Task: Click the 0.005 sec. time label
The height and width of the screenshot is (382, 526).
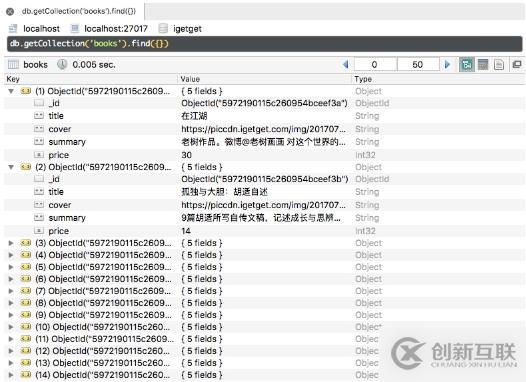Action: pos(94,65)
